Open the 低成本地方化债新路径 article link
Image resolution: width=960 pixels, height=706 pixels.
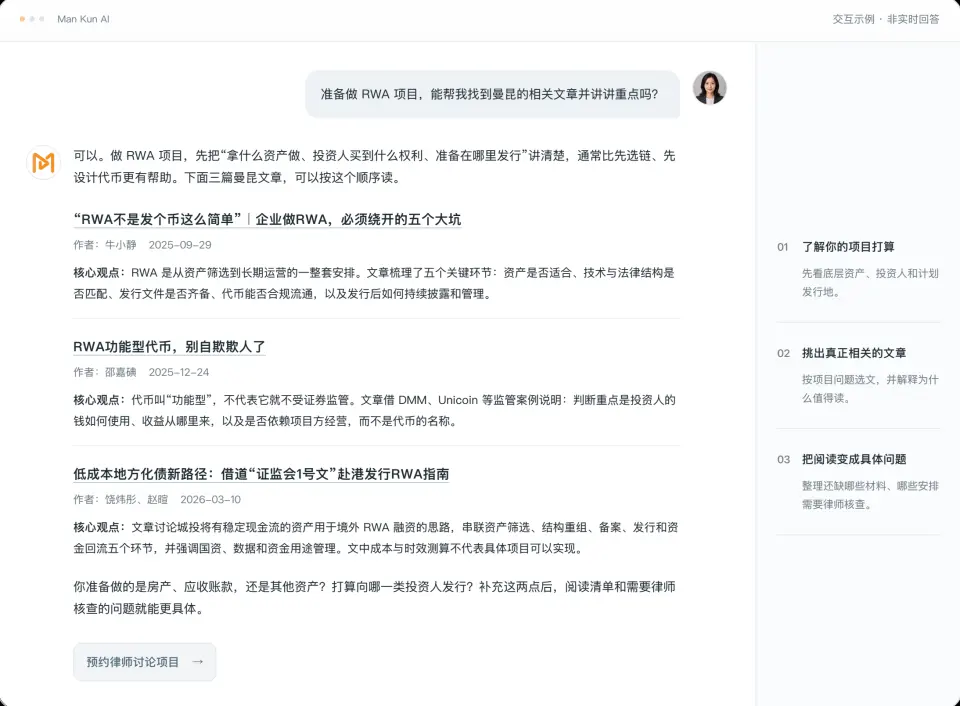click(x=261, y=474)
